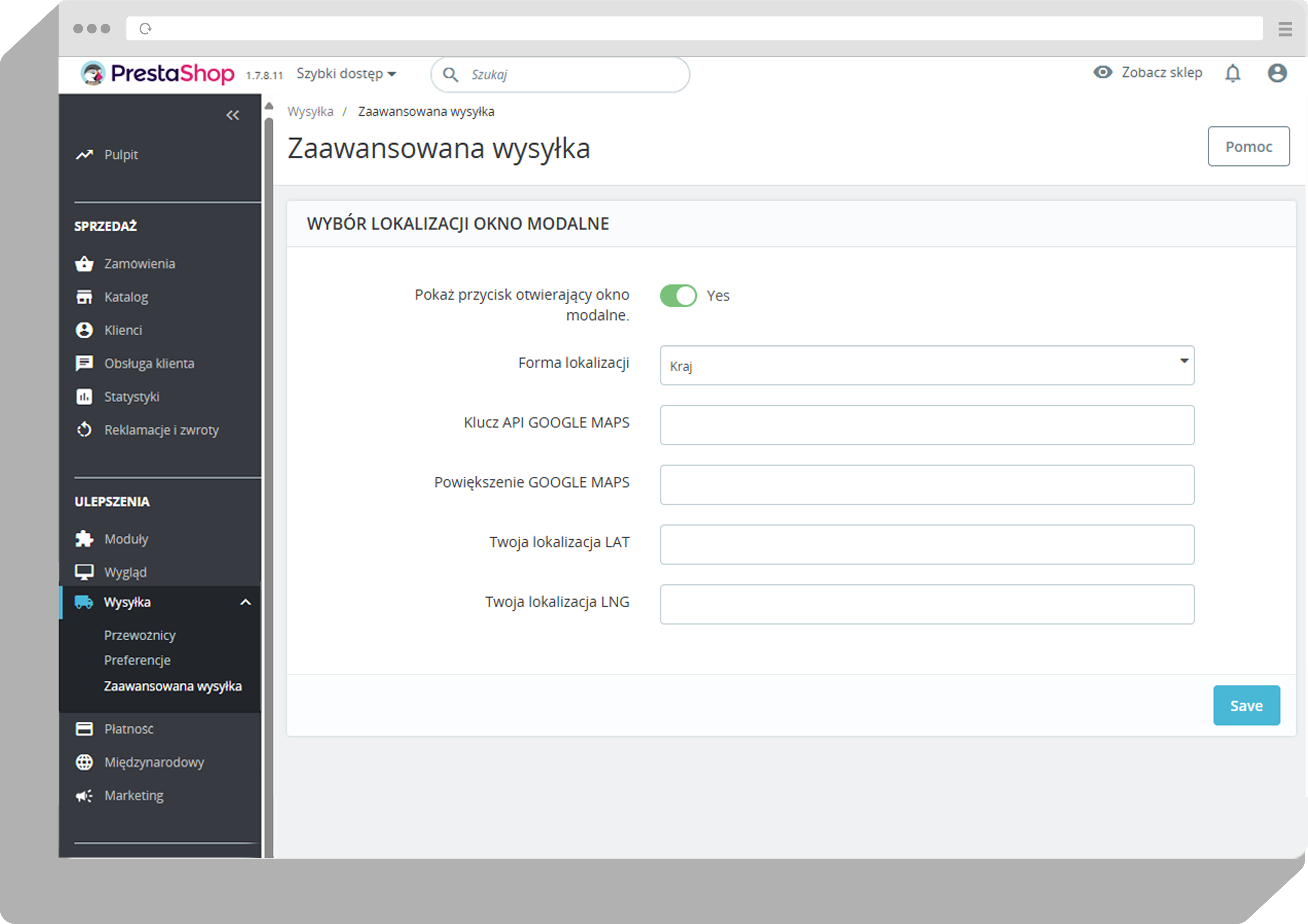Expand the Szybki dostęp menu

[346, 74]
